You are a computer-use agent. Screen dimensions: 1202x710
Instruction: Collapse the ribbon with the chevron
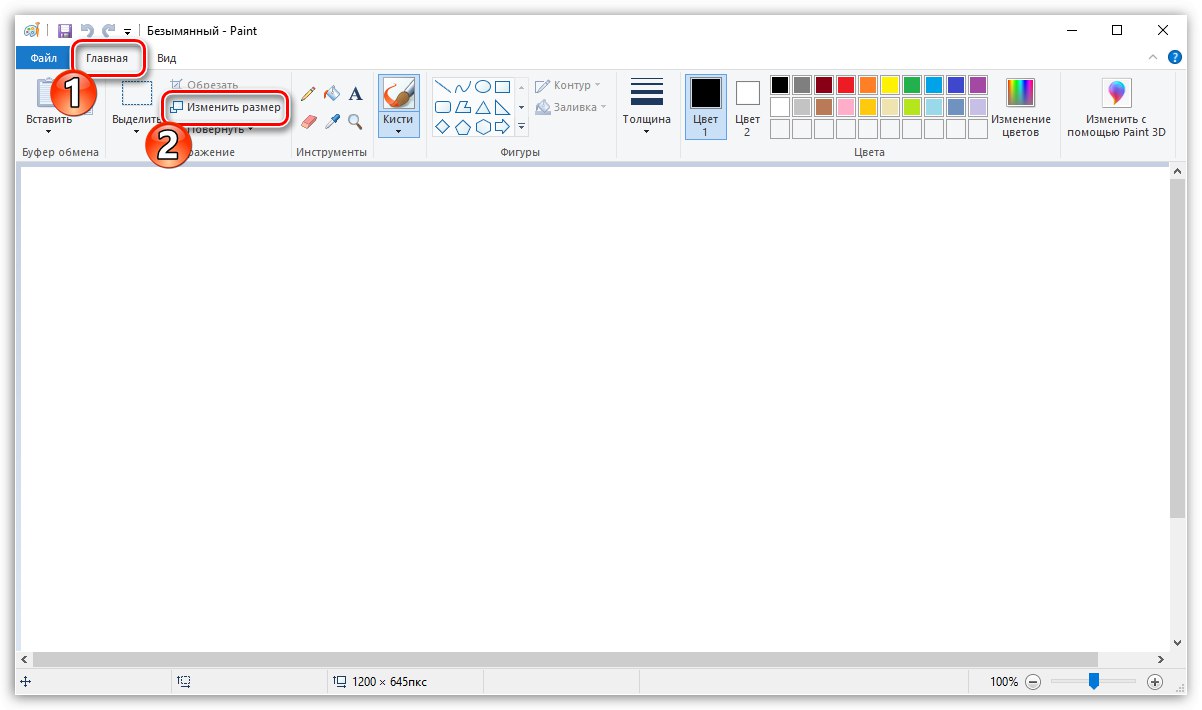coord(1152,58)
